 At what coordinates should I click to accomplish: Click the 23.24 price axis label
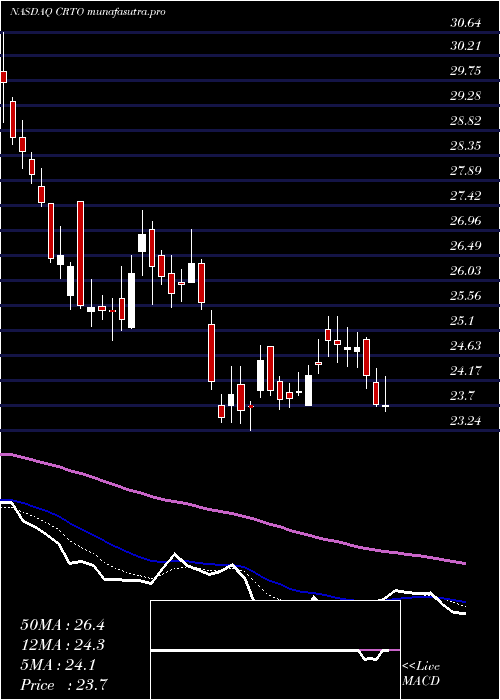click(466, 421)
